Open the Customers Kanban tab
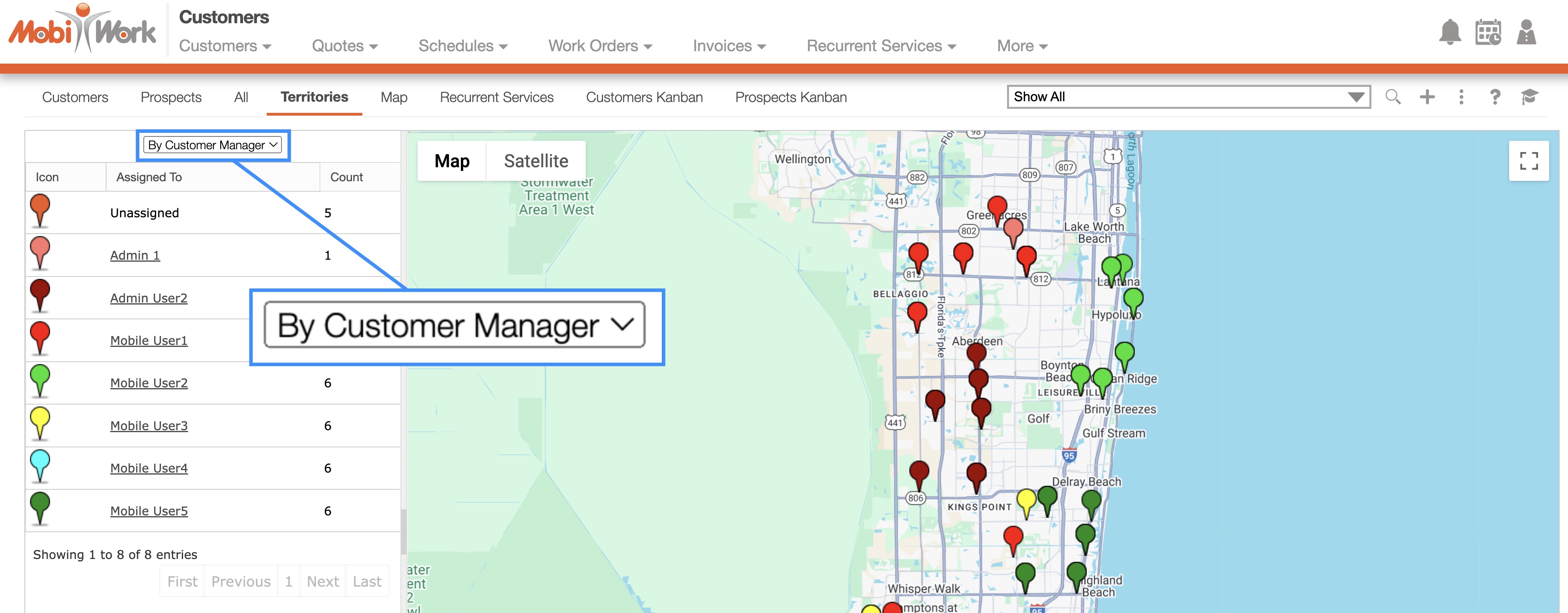The image size is (1568, 613). coord(644,97)
